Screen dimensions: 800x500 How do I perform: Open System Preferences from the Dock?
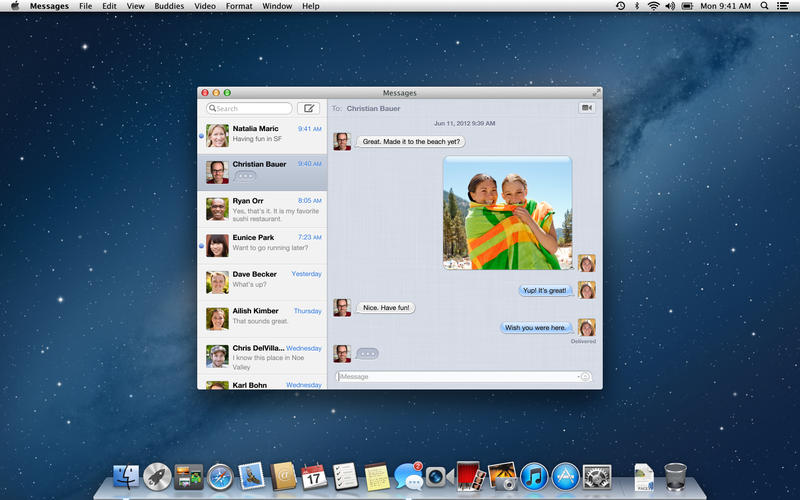596,477
